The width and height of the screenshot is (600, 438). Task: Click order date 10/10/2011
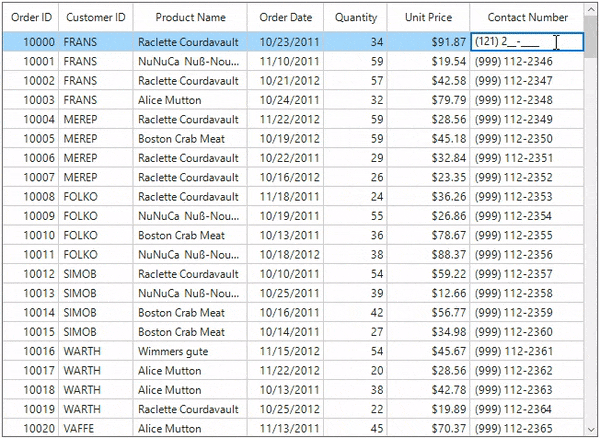(x=285, y=274)
